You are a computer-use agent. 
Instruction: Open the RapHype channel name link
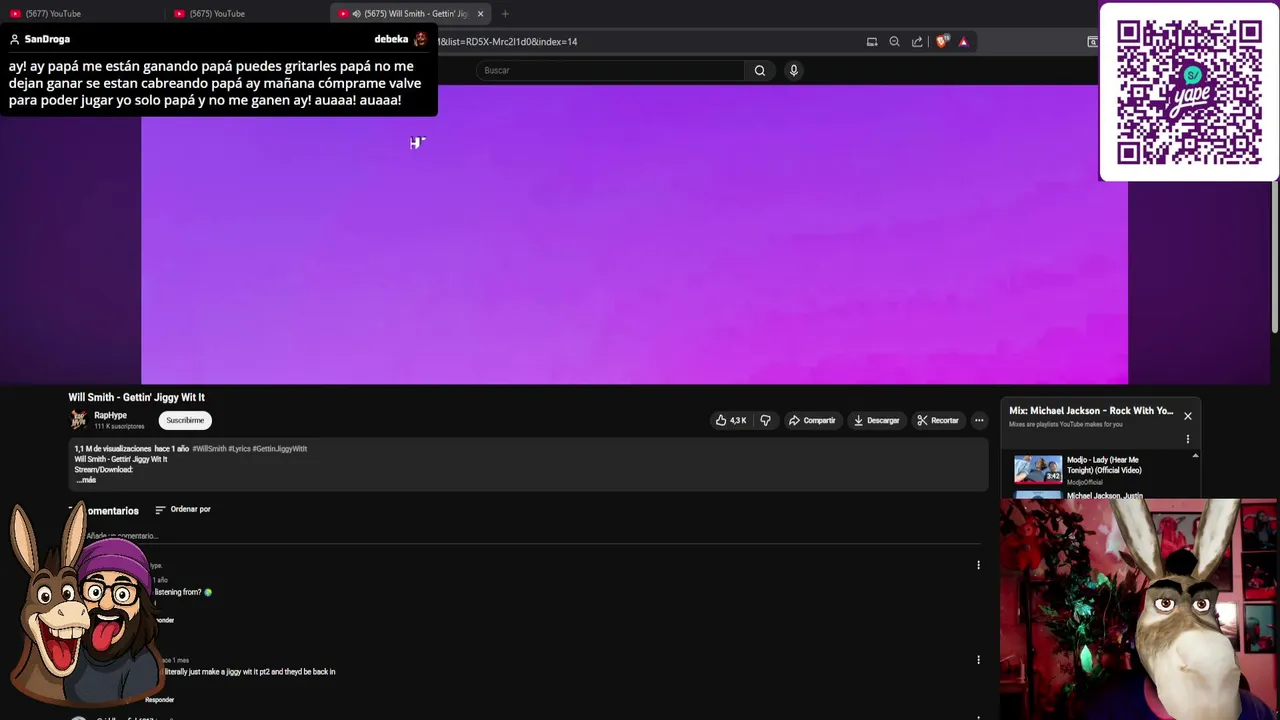pyautogui.click(x=110, y=415)
